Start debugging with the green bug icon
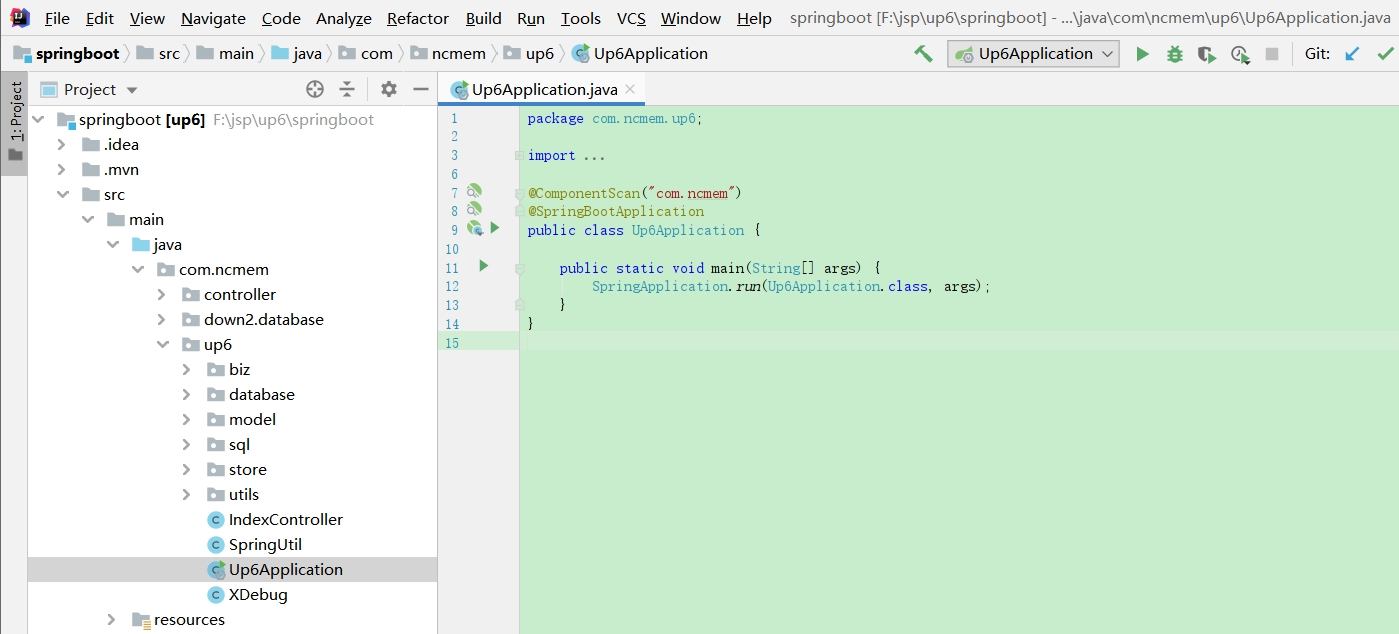The image size is (1399, 634). [x=1175, y=54]
